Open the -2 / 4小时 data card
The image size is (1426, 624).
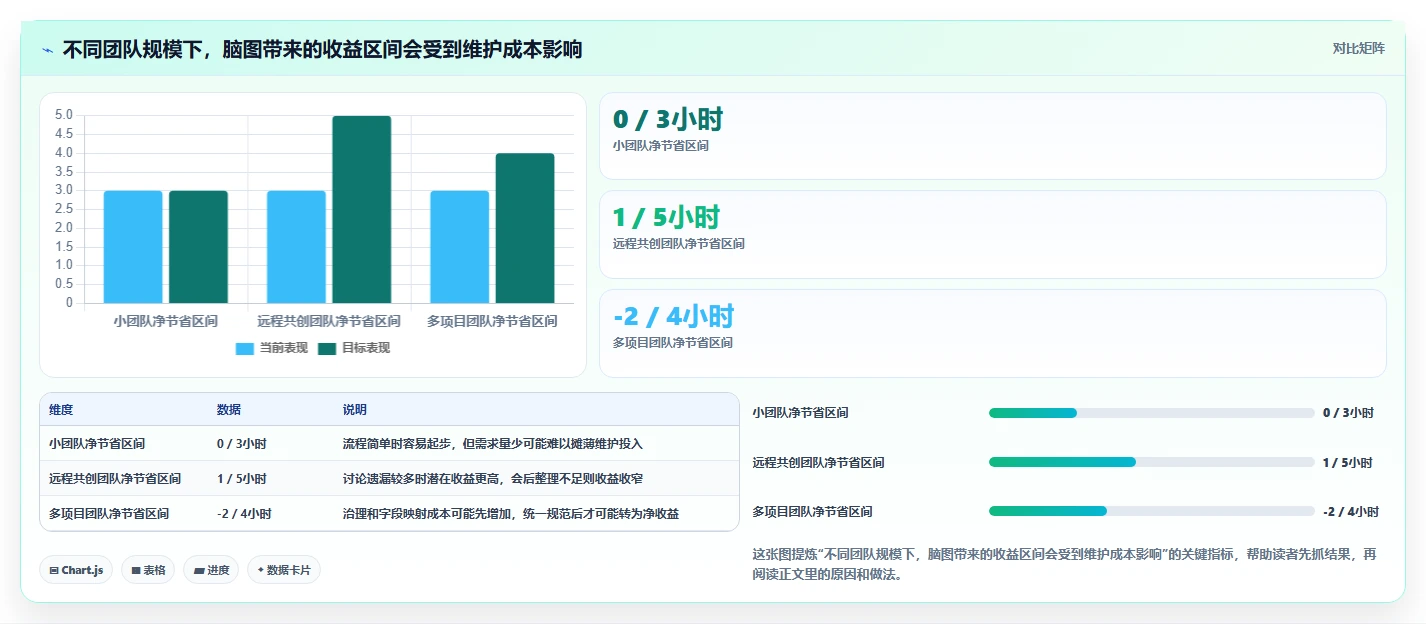992,333
